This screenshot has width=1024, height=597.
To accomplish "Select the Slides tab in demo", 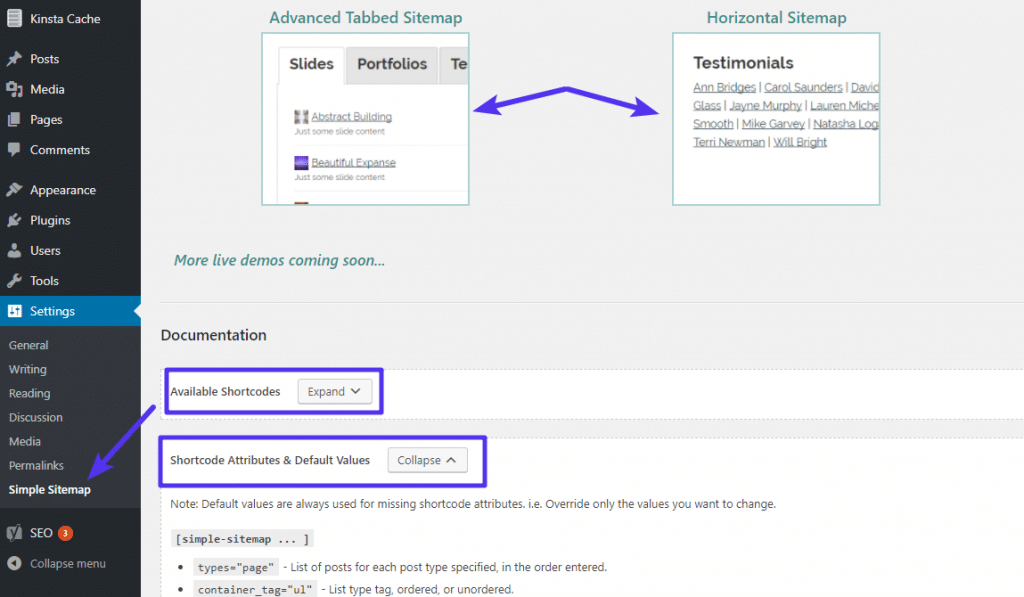I will (311, 64).
